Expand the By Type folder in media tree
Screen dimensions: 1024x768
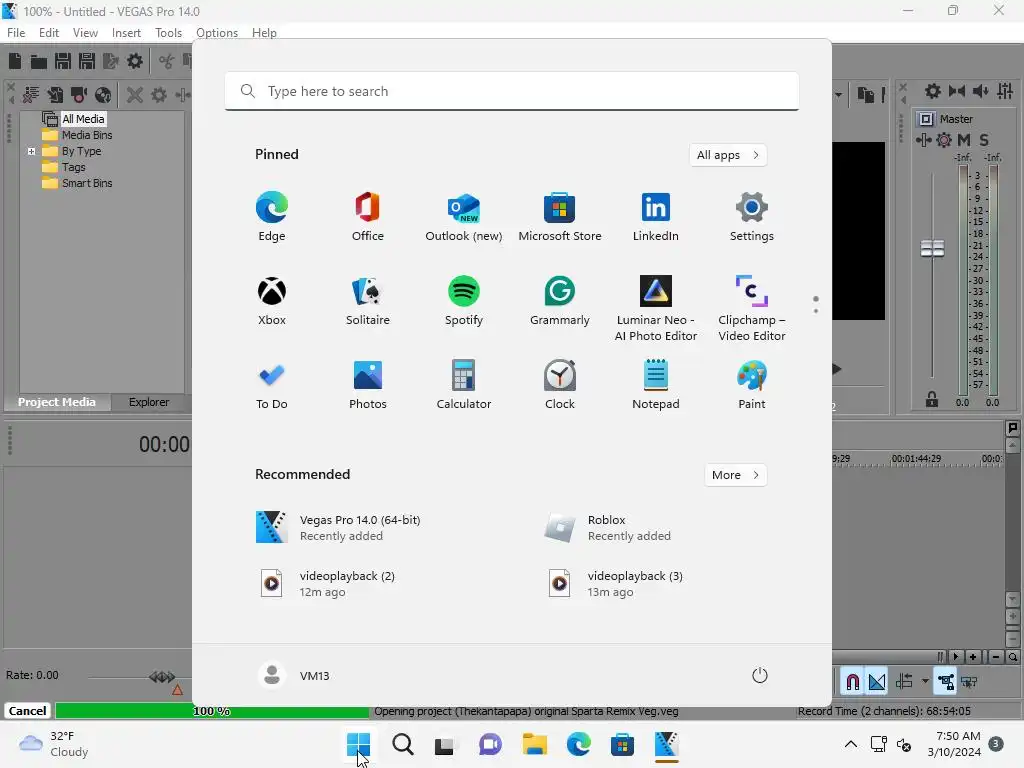coord(31,152)
